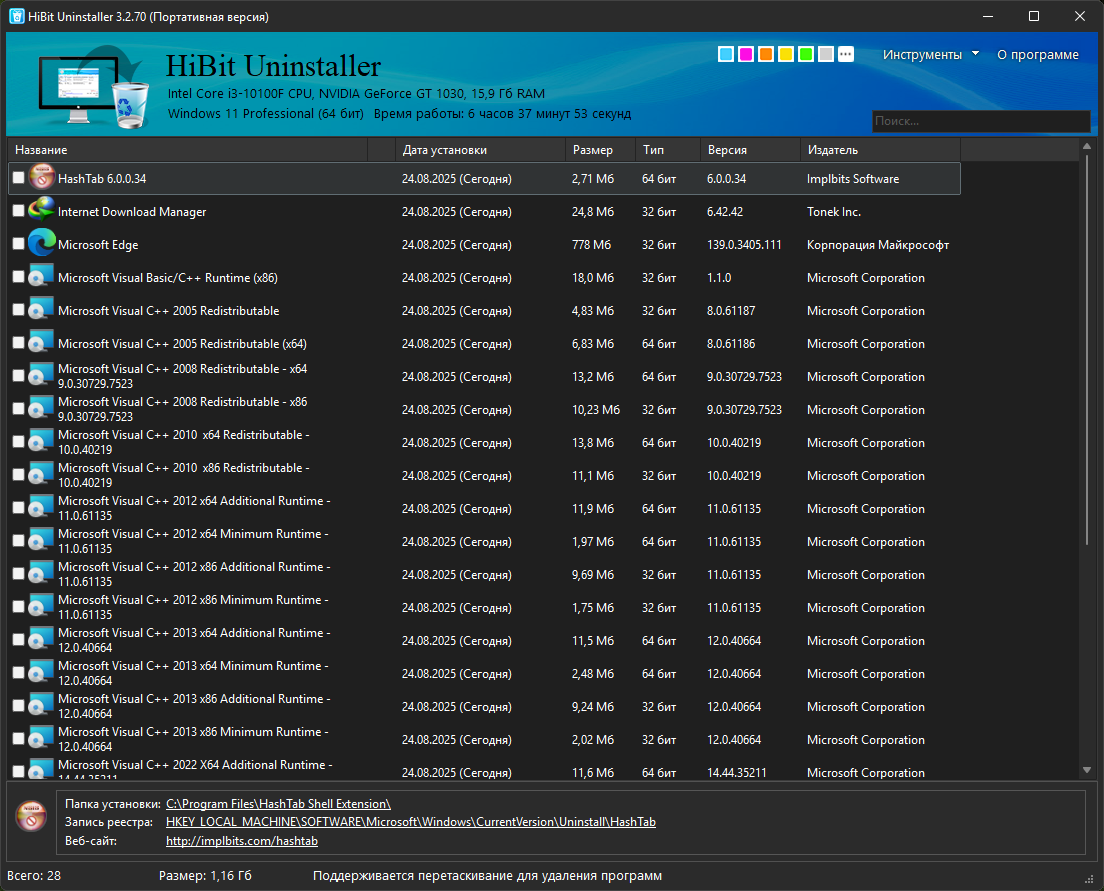Click the icon of Visual C++ 2005 Redistributable (32-bit row)
1104x891 pixels.
tap(42, 311)
